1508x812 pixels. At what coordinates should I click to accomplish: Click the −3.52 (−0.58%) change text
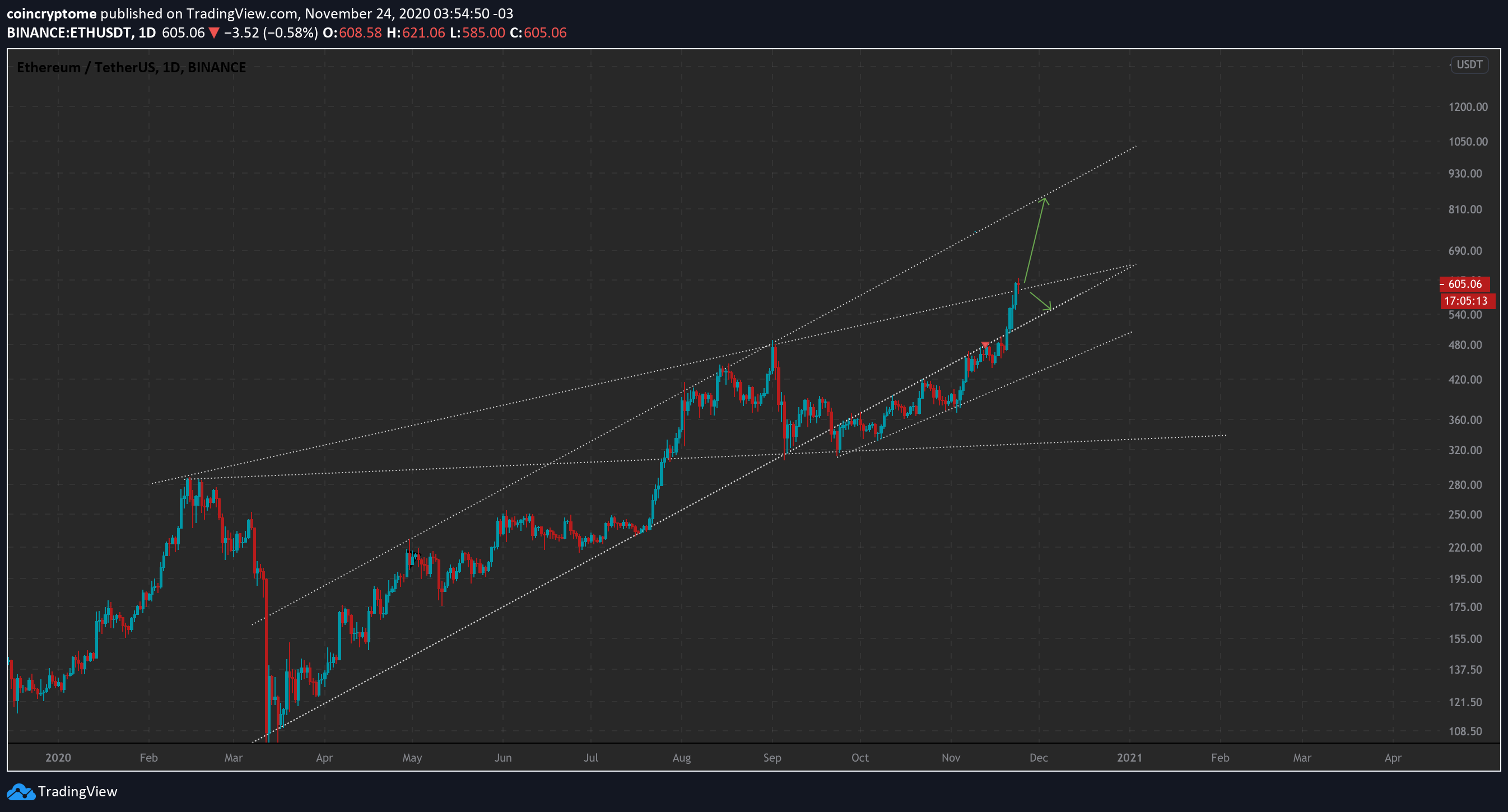click(271, 33)
